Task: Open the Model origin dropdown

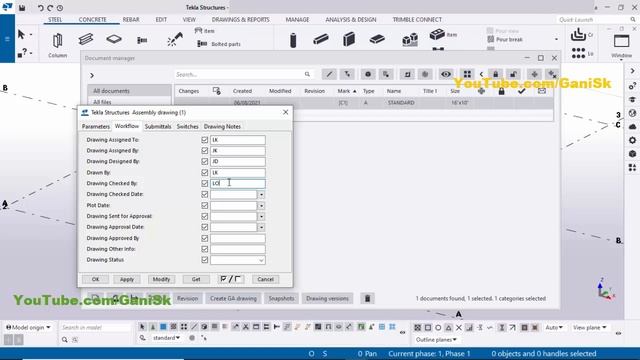Action: [28, 327]
